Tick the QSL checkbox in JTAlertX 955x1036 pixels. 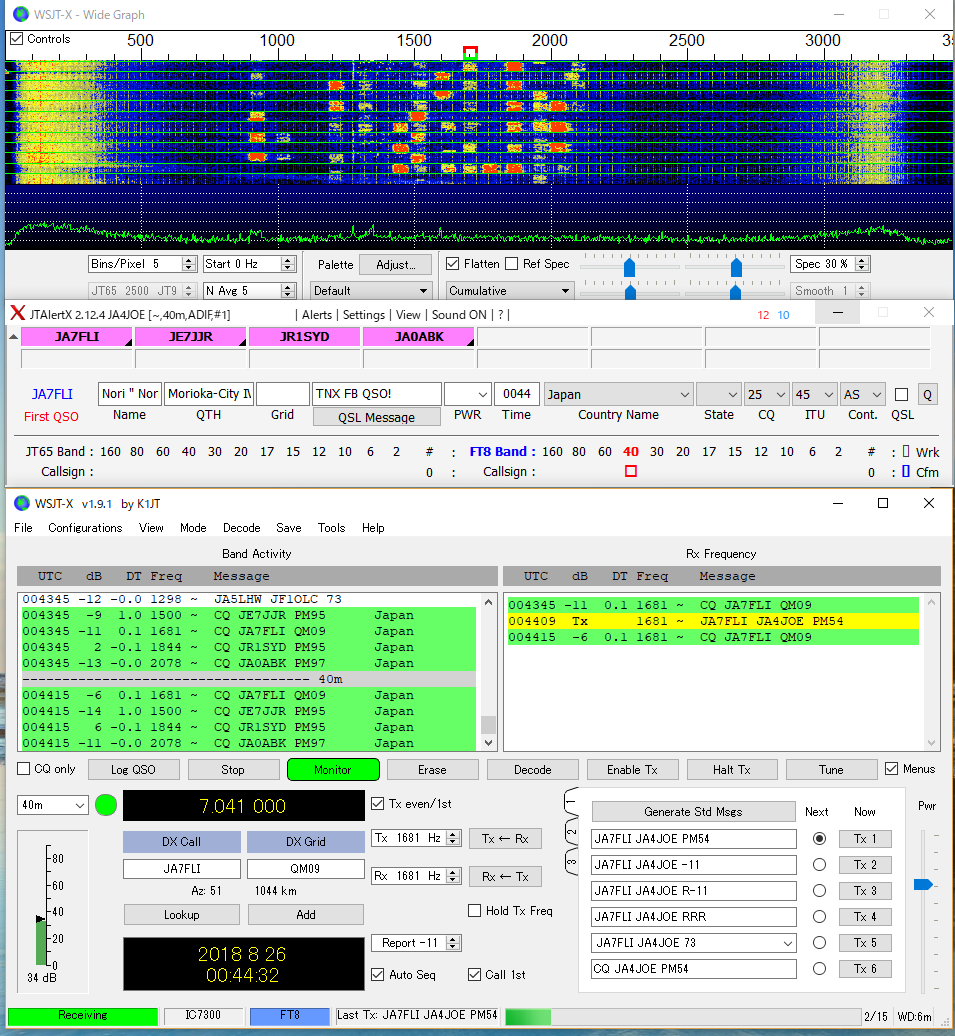point(901,394)
